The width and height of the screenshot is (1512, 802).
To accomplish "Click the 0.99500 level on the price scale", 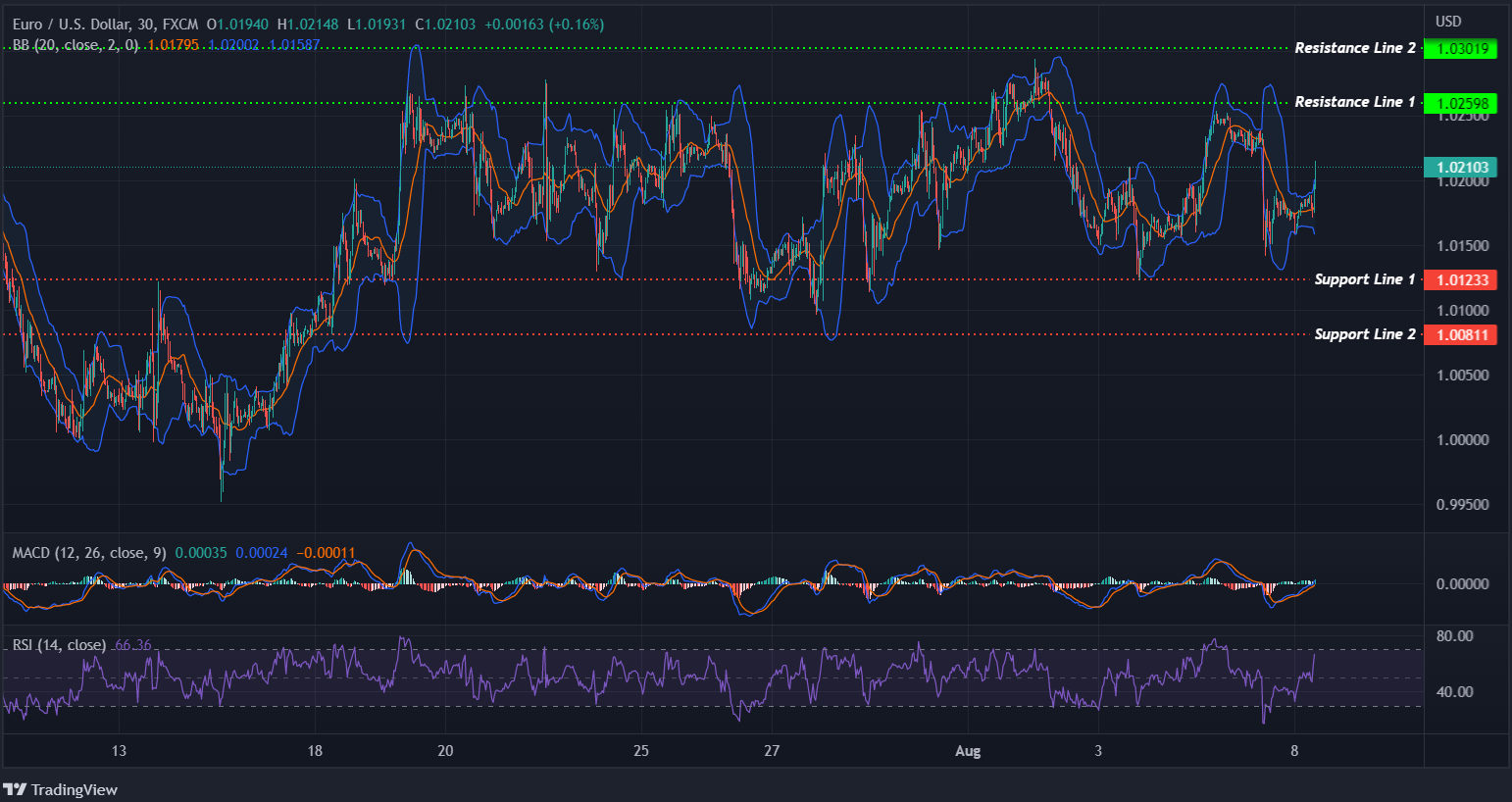I will point(1462,505).
